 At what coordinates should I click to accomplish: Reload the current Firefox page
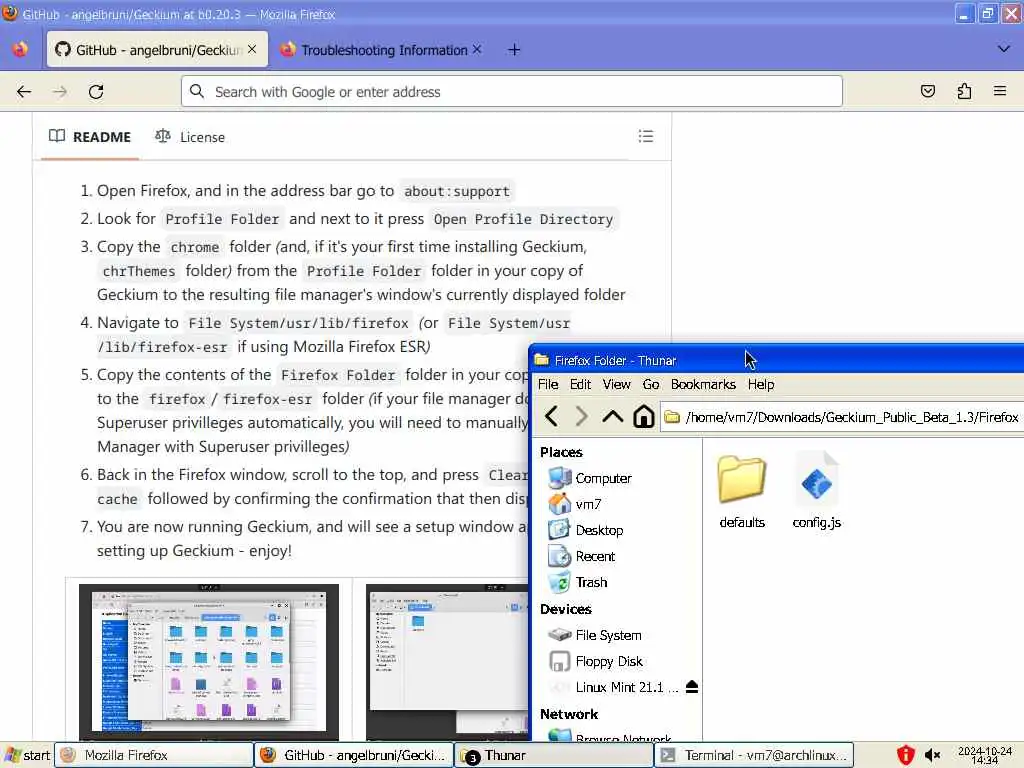coord(96,91)
